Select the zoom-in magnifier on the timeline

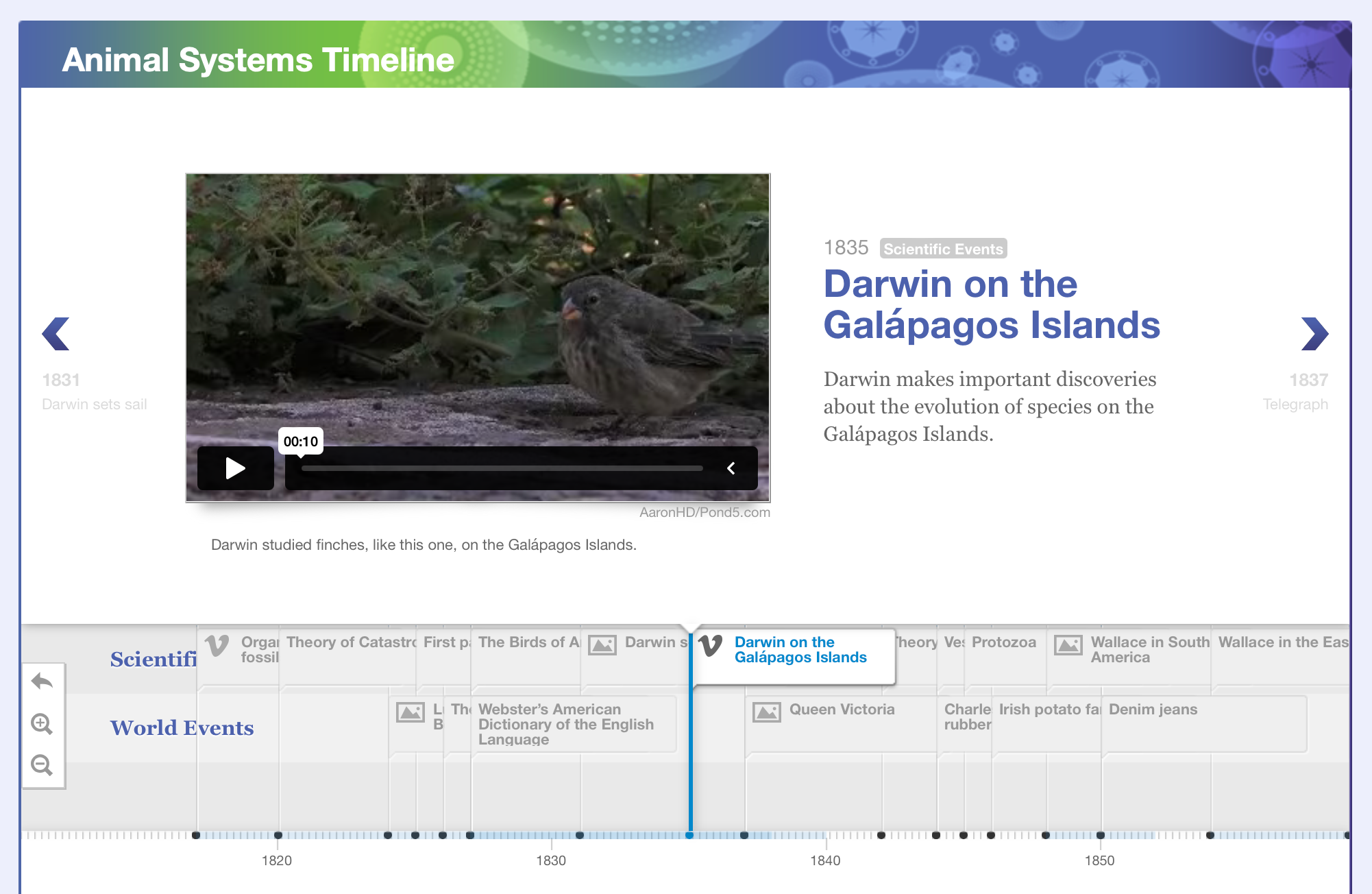pos(42,724)
